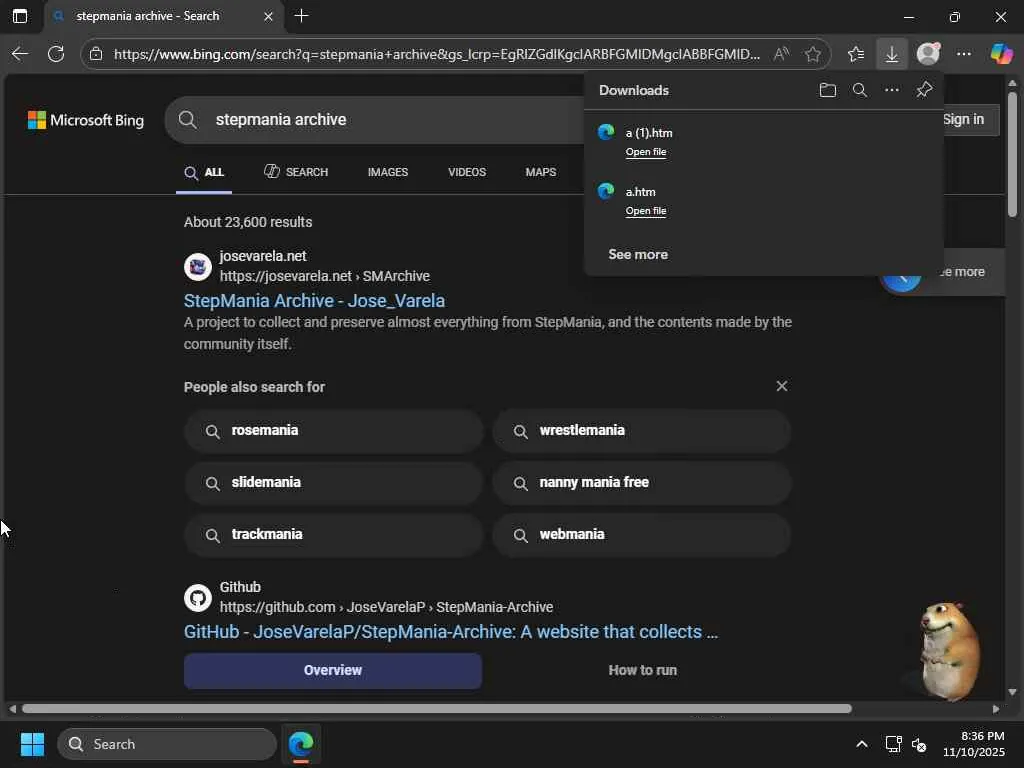The height and width of the screenshot is (768, 1024).
Task: Click the taskbar Search box
Action: (167, 744)
